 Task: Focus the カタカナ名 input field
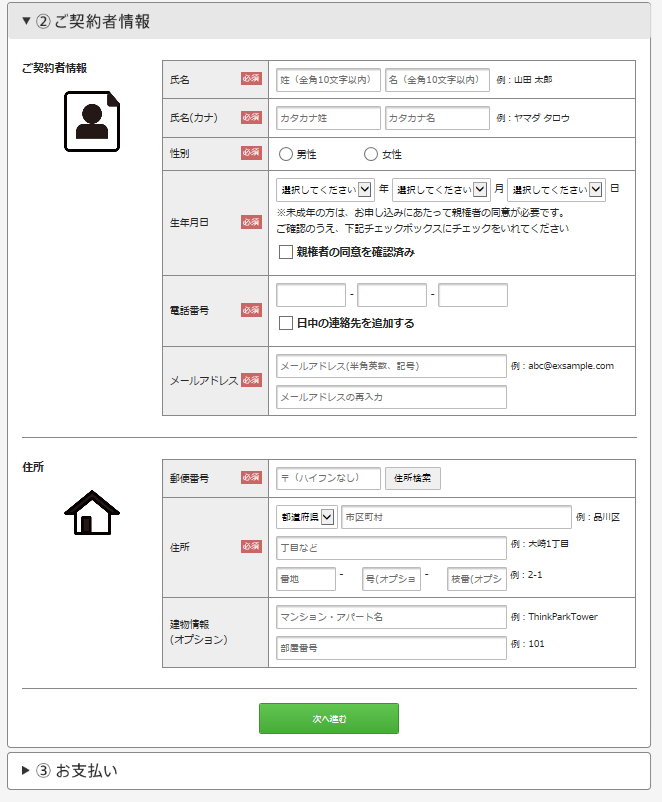coord(437,118)
